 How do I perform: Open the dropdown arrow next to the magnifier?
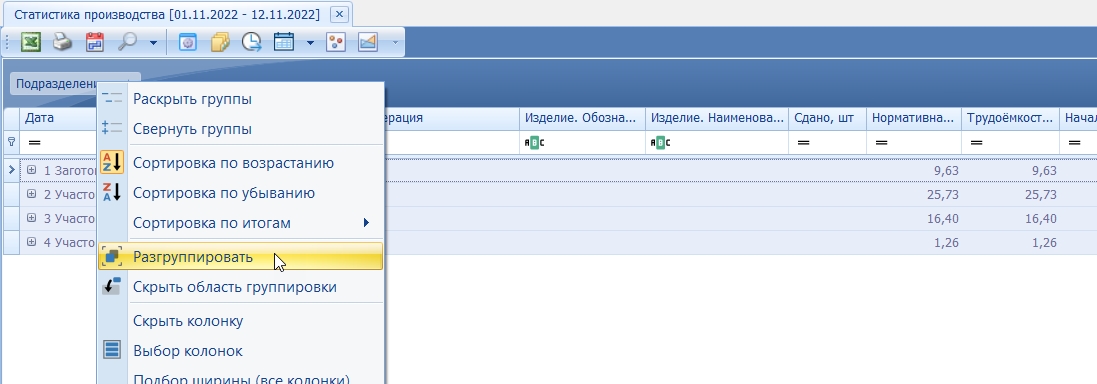153,43
